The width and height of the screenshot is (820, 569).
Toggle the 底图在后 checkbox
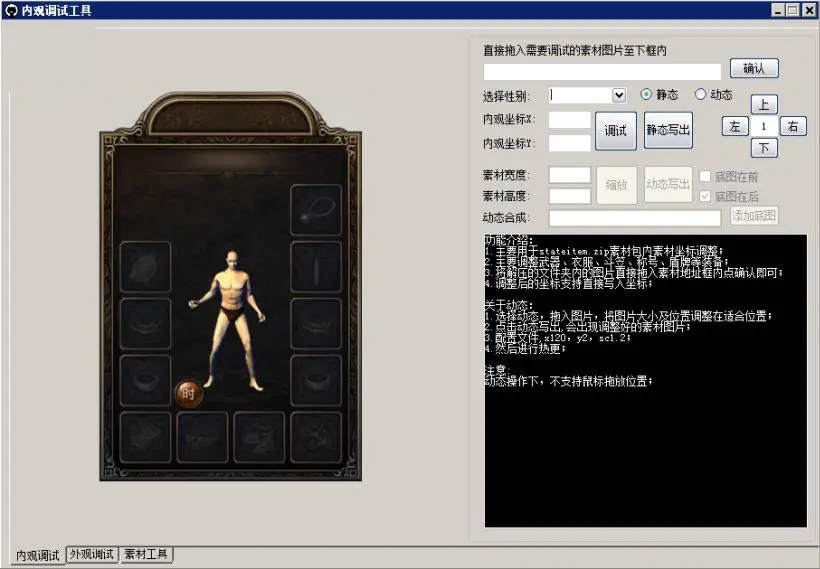[x=705, y=197]
